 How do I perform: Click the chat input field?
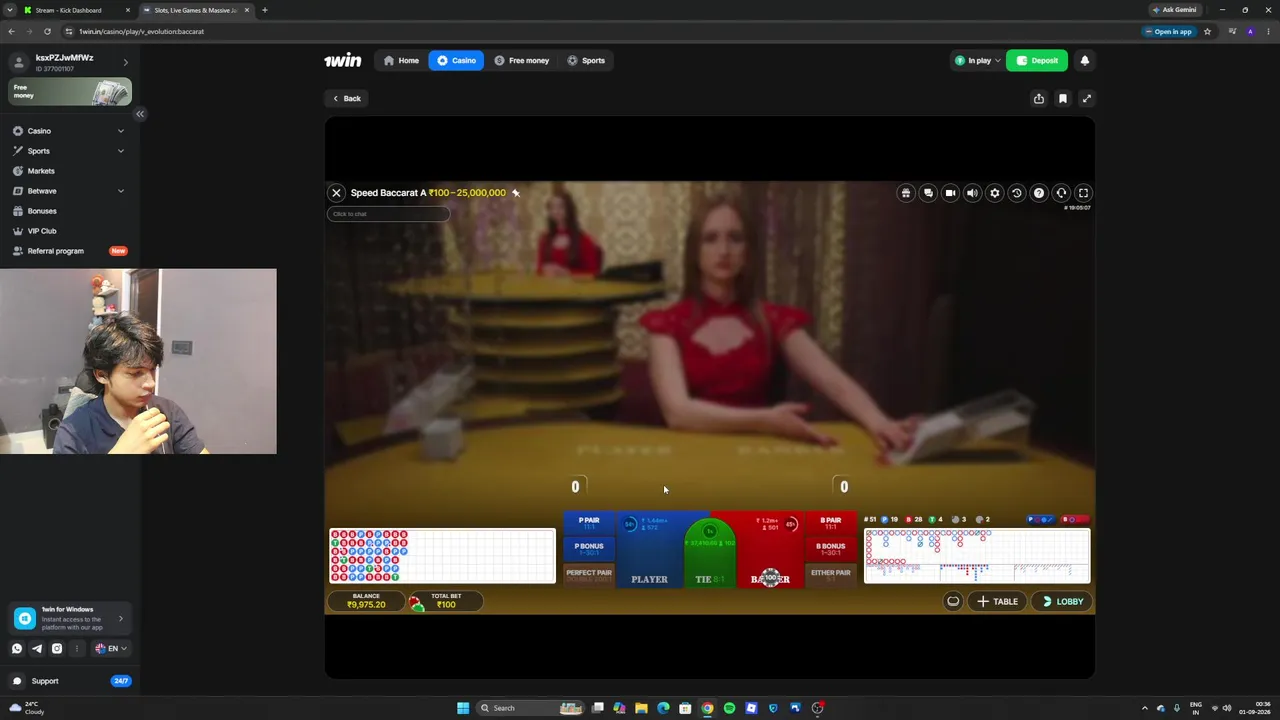tap(388, 214)
